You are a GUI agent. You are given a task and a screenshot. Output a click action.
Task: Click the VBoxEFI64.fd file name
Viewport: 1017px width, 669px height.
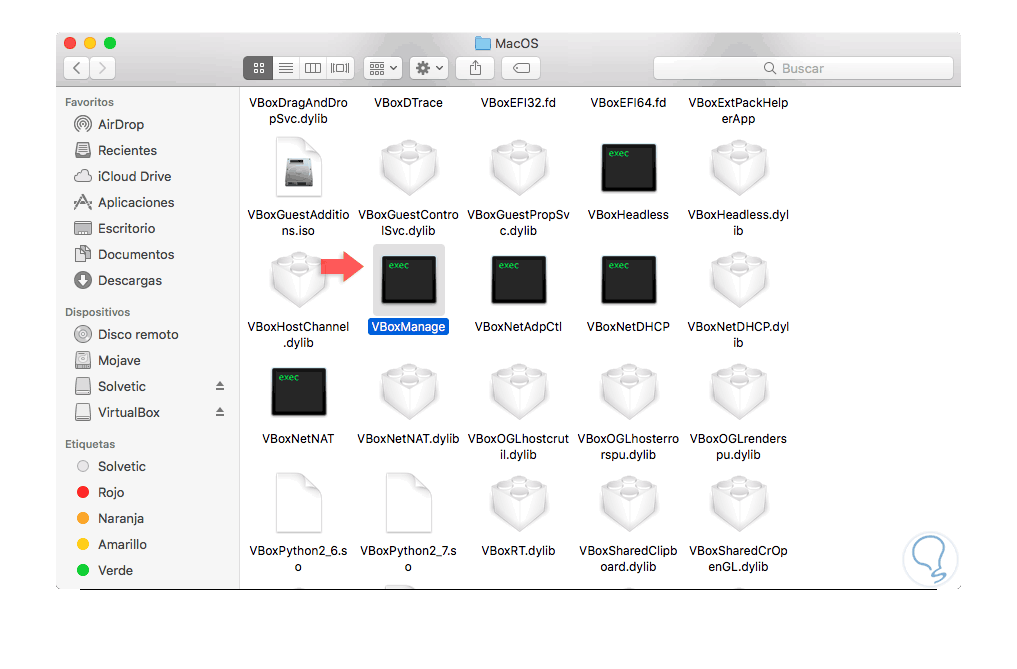pyautogui.click(x=628, y=103)
